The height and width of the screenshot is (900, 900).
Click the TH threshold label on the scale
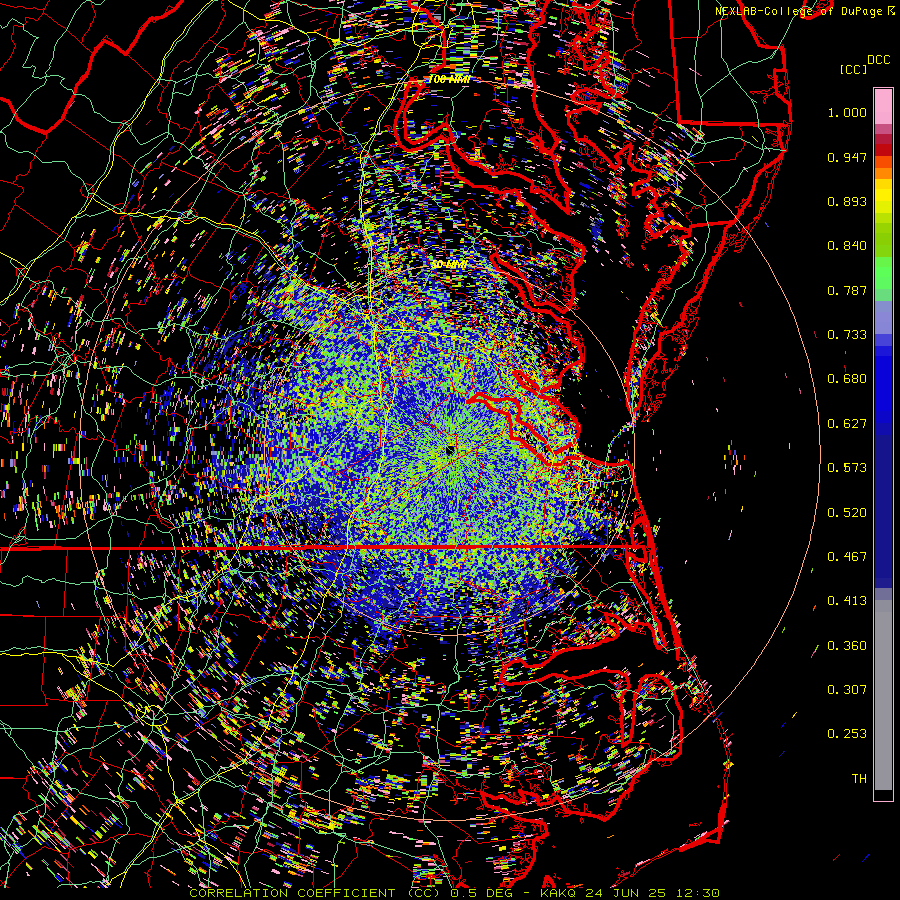(x=859, y=779)
